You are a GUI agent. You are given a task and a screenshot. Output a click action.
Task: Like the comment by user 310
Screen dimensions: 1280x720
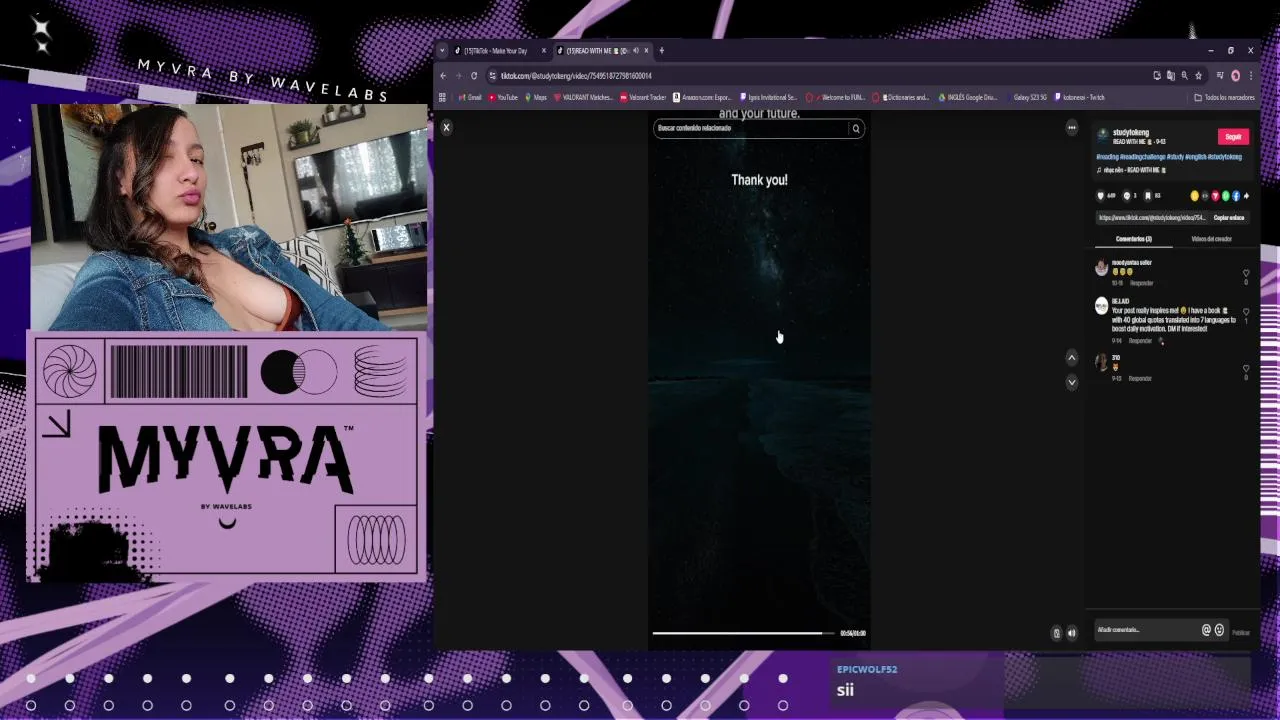pyautogui.click(x=1246, y=368)
